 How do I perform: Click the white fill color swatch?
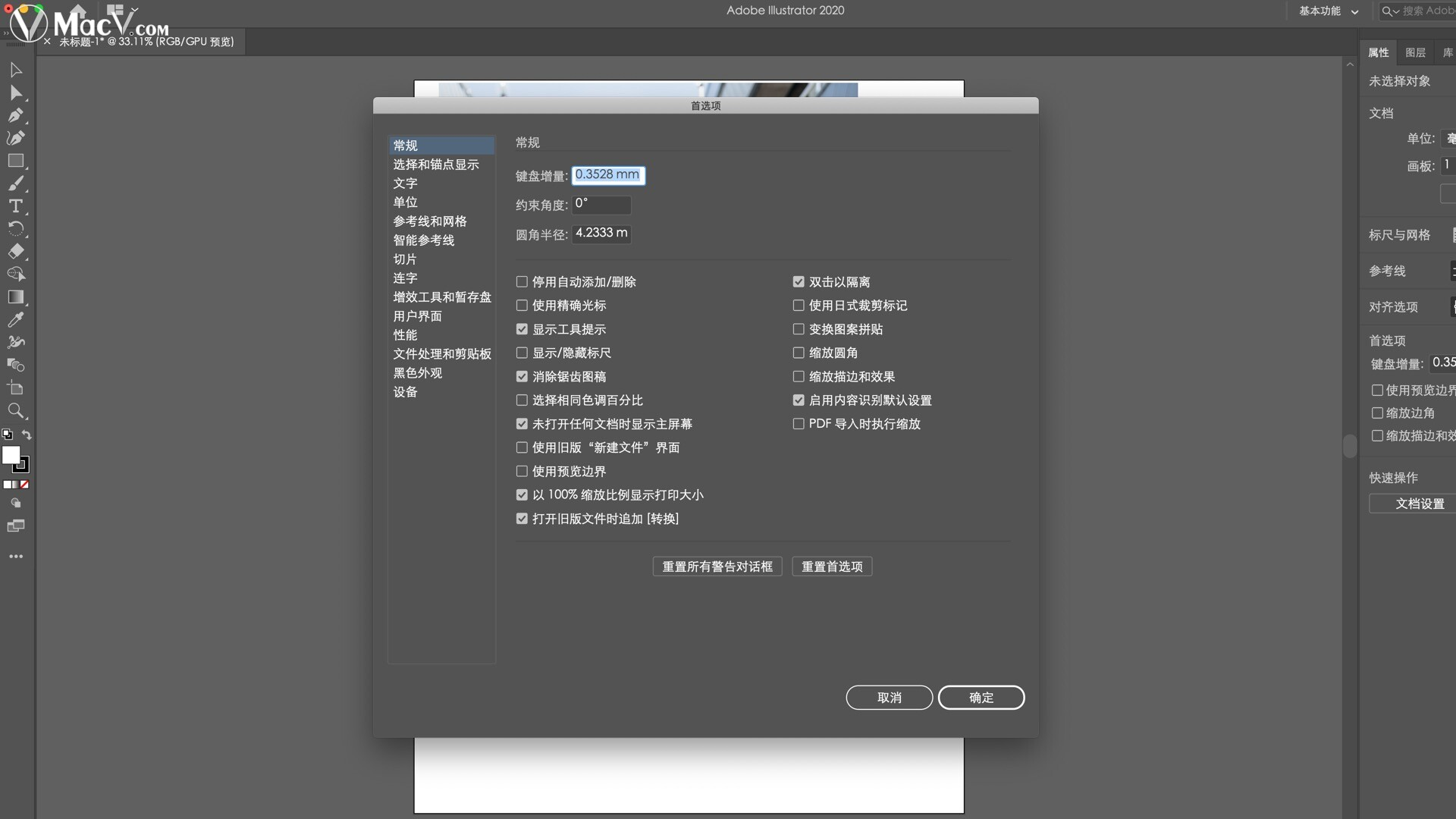pyautogui.click(x=11, y=455)
